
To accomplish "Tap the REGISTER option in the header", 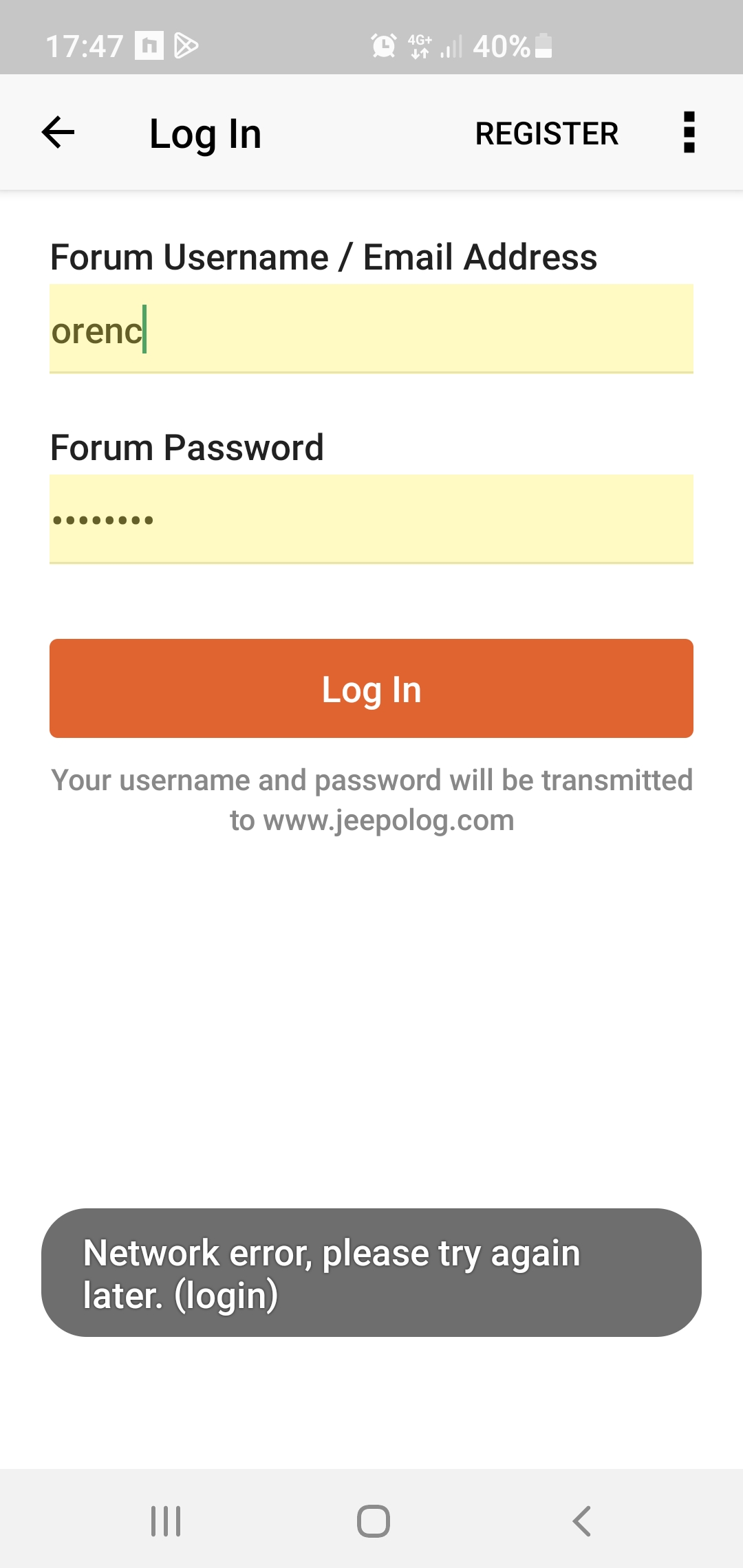I will (x=547, y=133).
